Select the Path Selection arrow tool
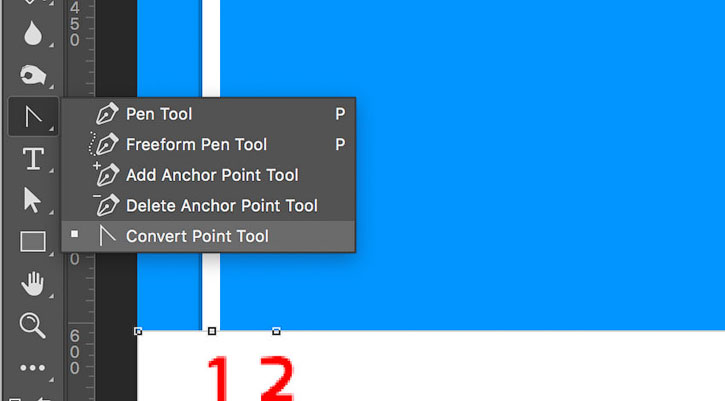This screenshot has width=725, height=401. tap(32, 200)
